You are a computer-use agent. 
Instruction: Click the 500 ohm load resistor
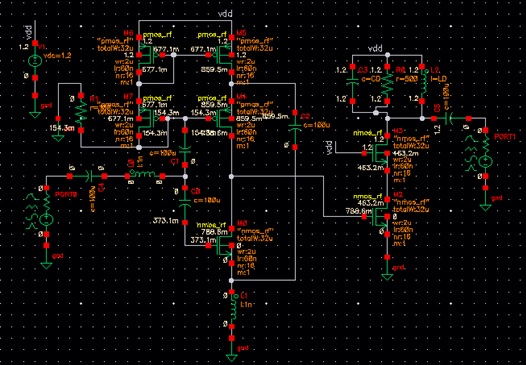(x=387, y=84)
